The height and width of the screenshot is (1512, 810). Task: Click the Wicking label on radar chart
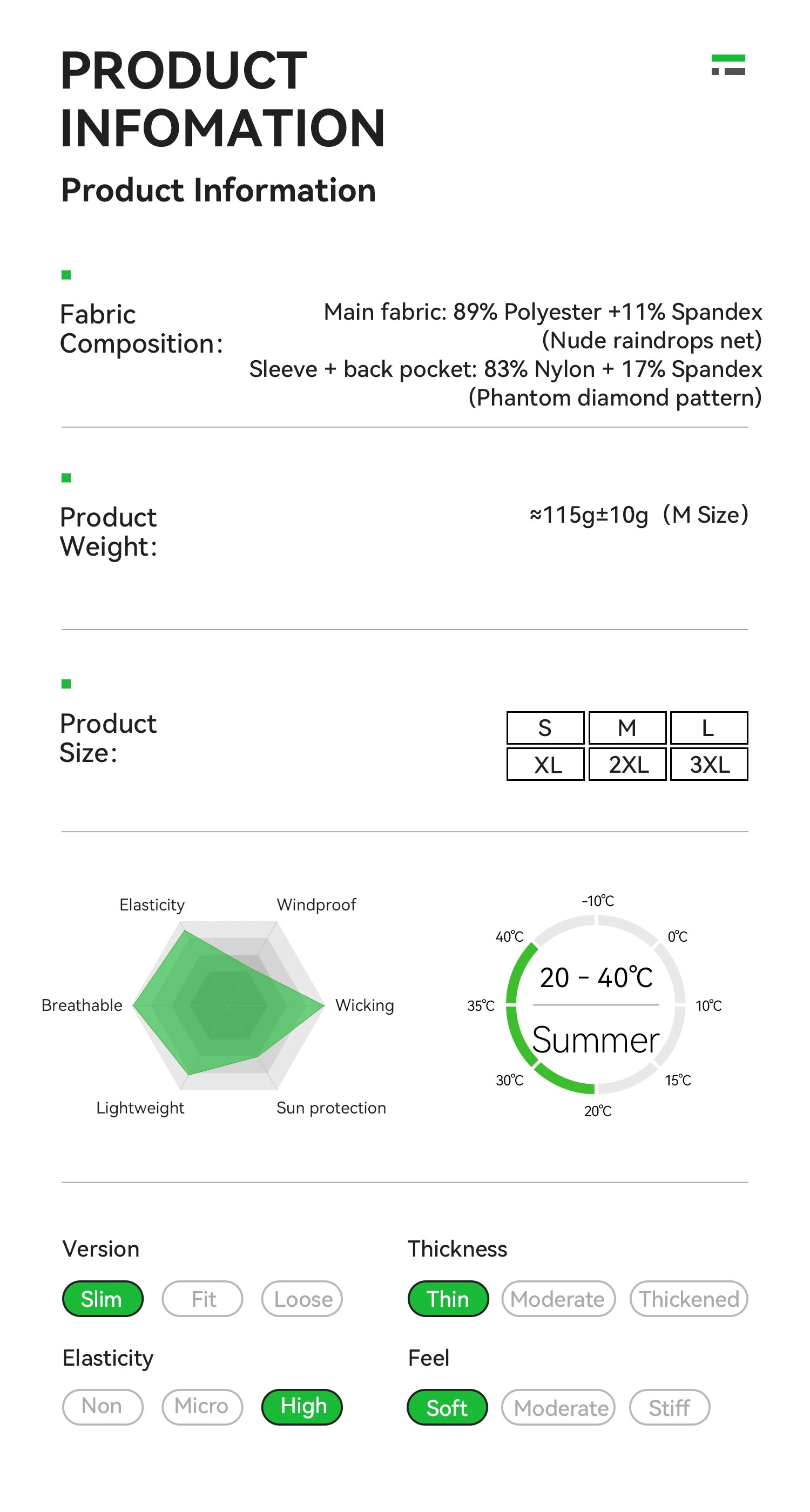[x=364, y=1005]
